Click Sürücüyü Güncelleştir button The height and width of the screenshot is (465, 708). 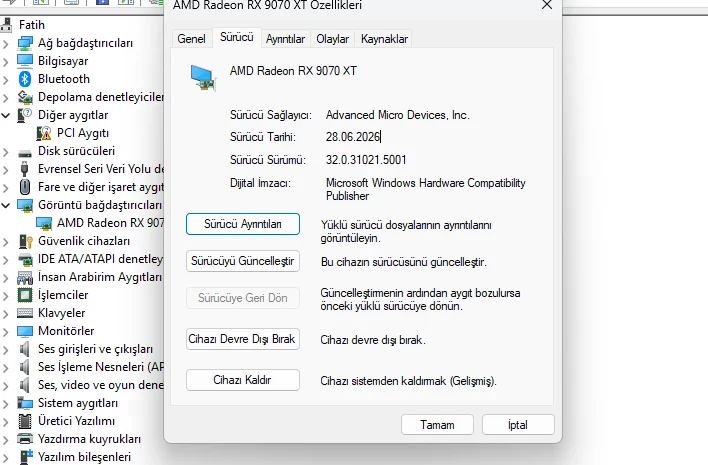[243, 261]
